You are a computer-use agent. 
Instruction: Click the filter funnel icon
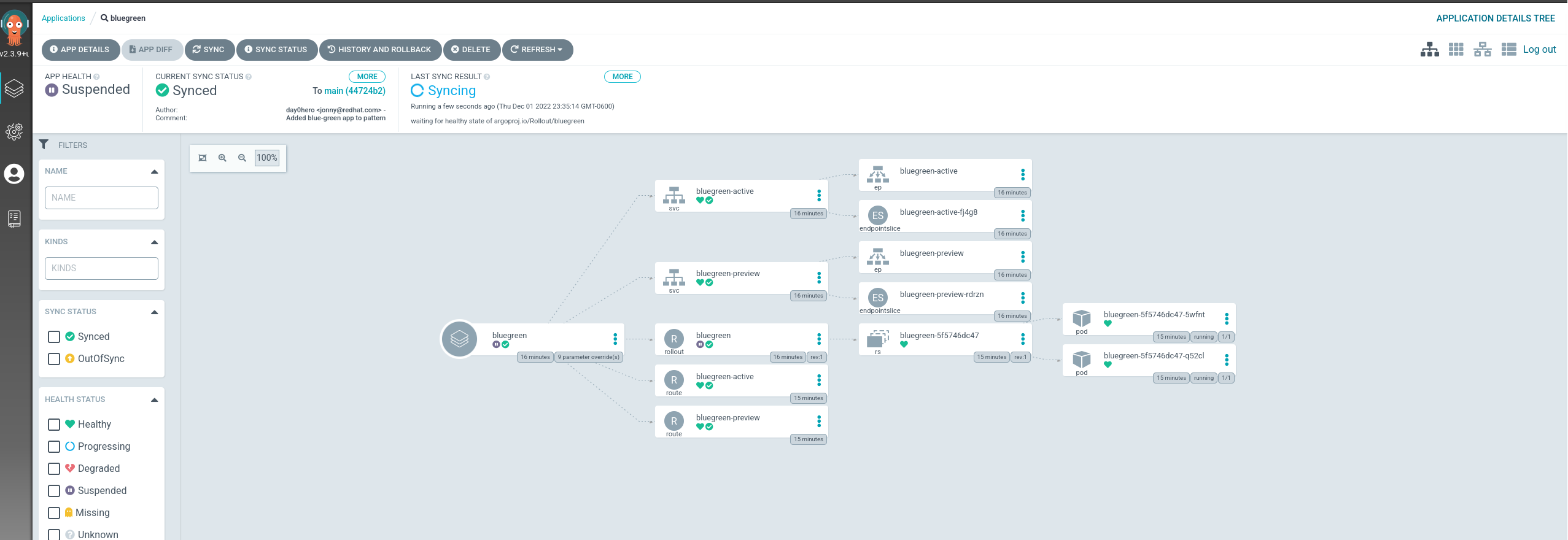[x=44, y=144]
